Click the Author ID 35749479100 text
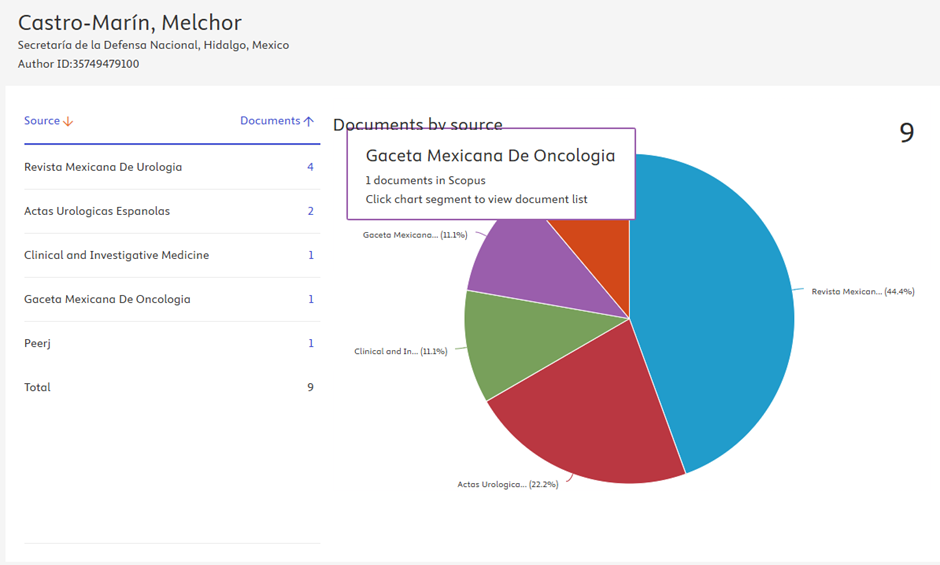 tap(78, 64)
